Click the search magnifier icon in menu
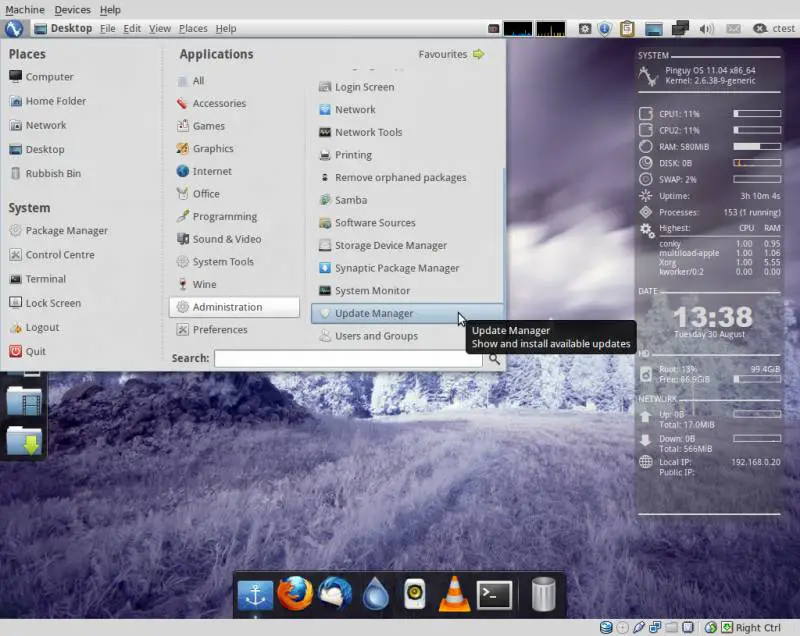The height and width of the screenshot is (636, 800). [494, 359]
